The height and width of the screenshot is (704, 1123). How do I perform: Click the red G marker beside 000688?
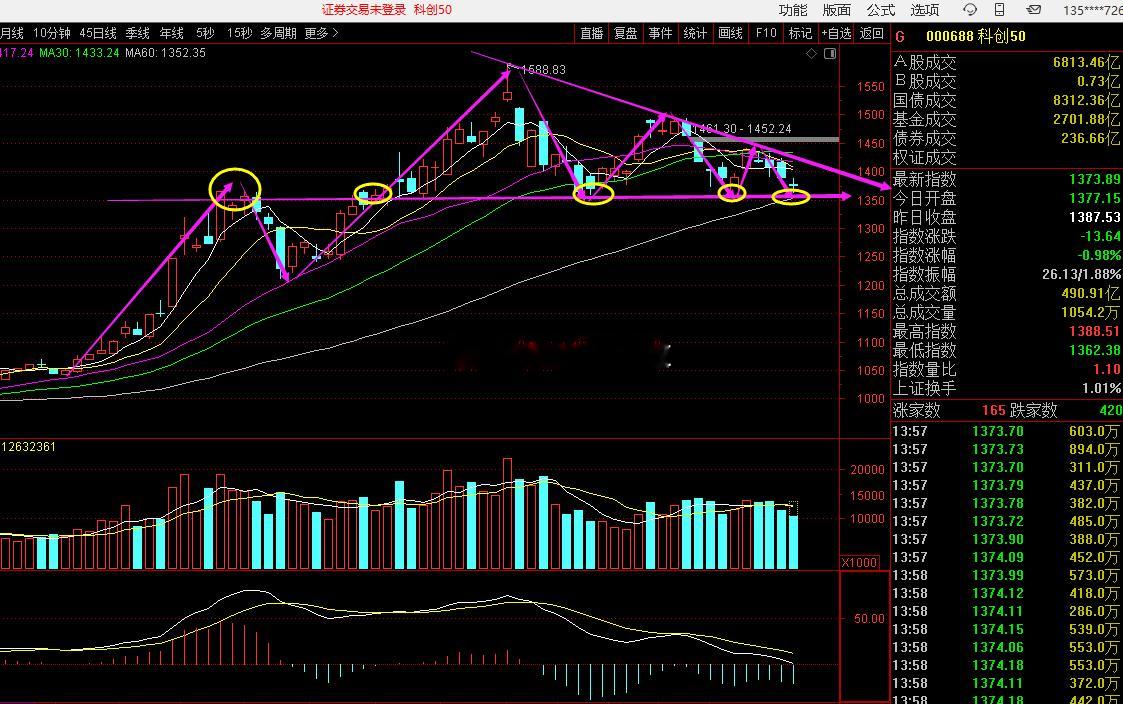point(900,37)
